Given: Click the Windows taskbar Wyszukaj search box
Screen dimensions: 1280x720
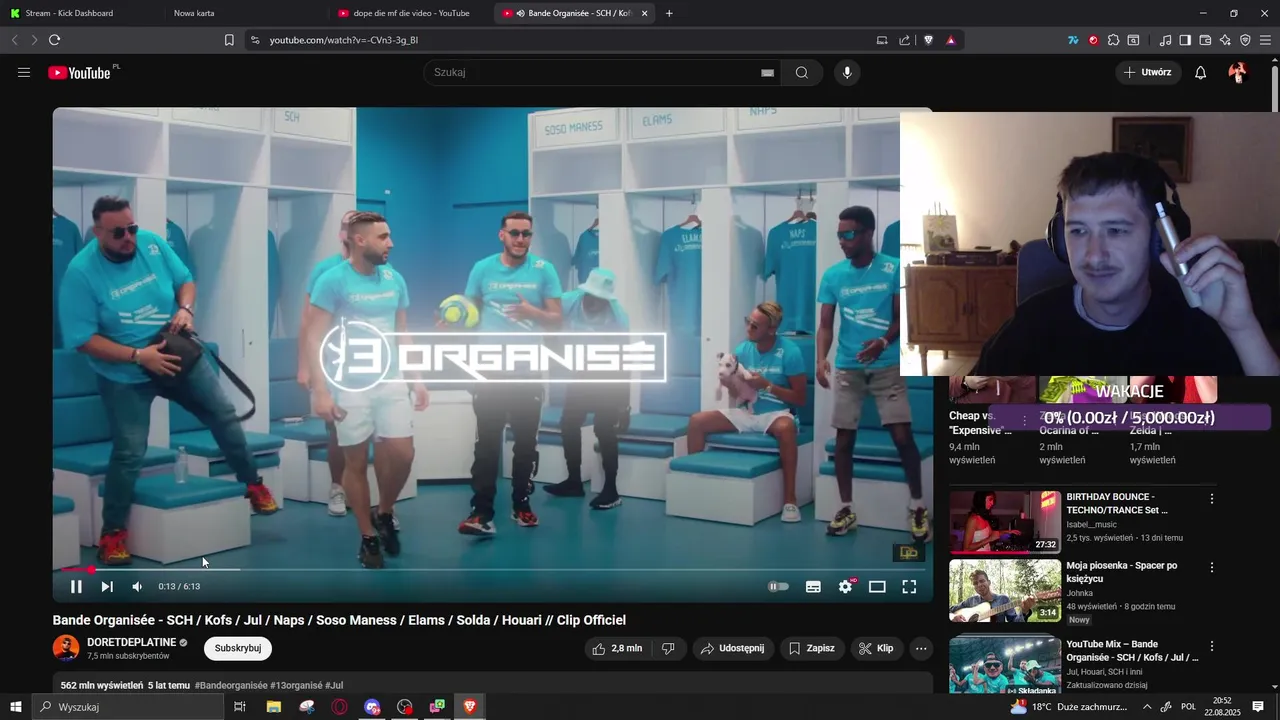Looking at the screenshot, I should pos(128,707).
